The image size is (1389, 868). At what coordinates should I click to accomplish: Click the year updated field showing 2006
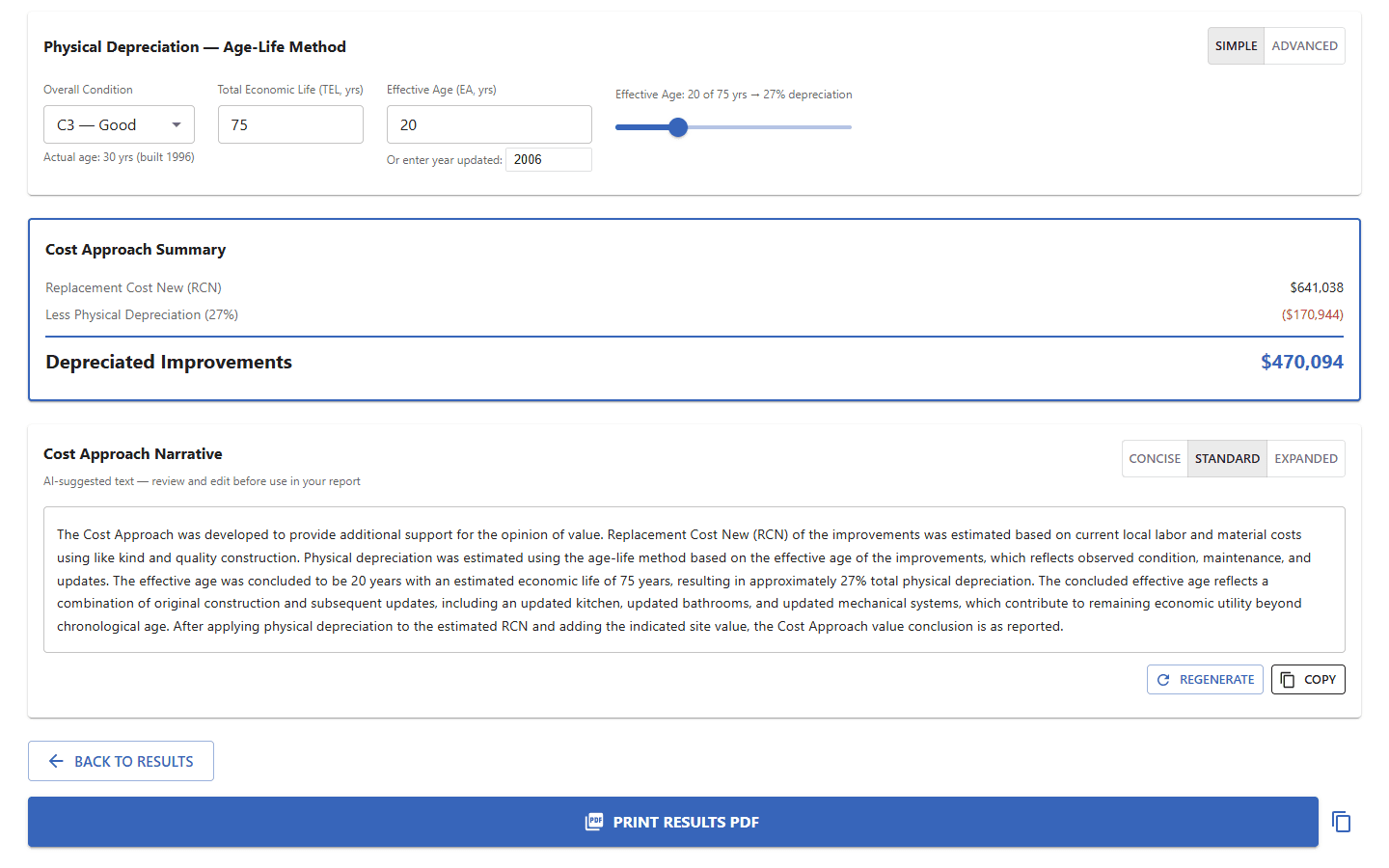548,160
